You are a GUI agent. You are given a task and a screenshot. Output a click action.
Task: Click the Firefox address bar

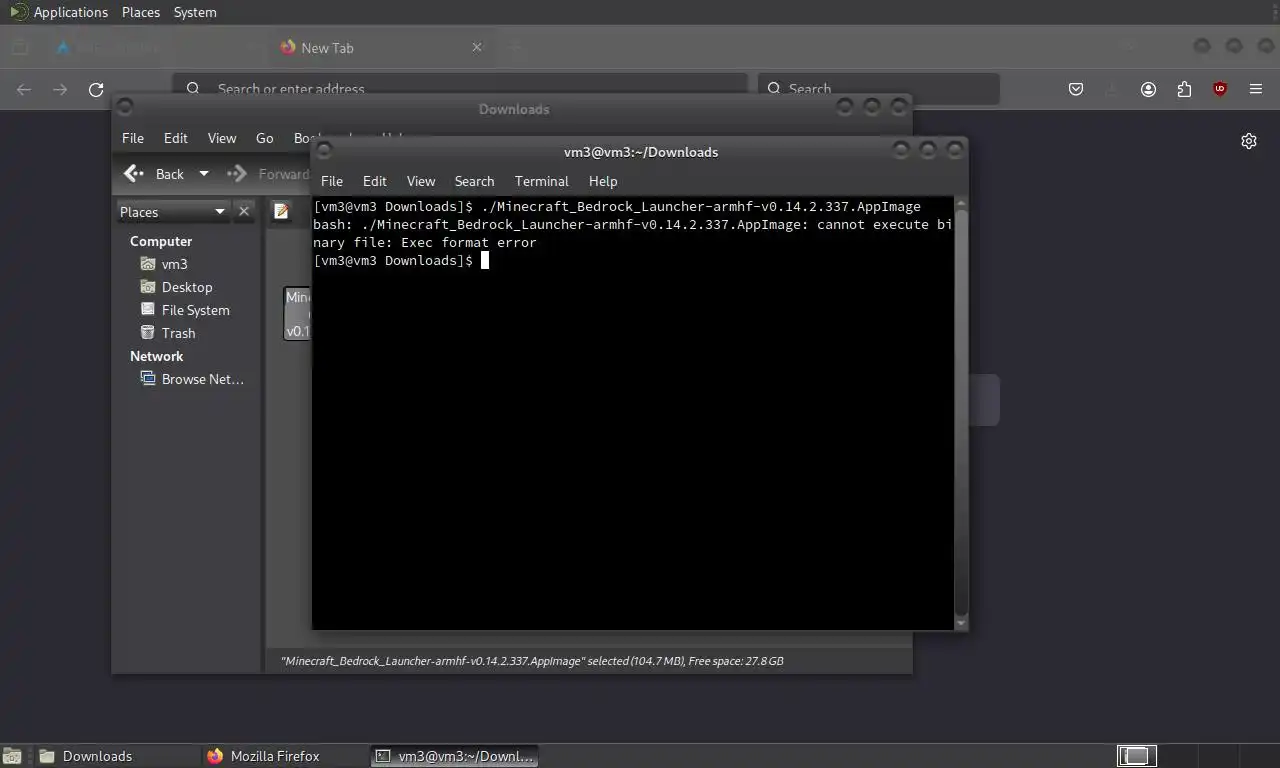coord(460,88)
